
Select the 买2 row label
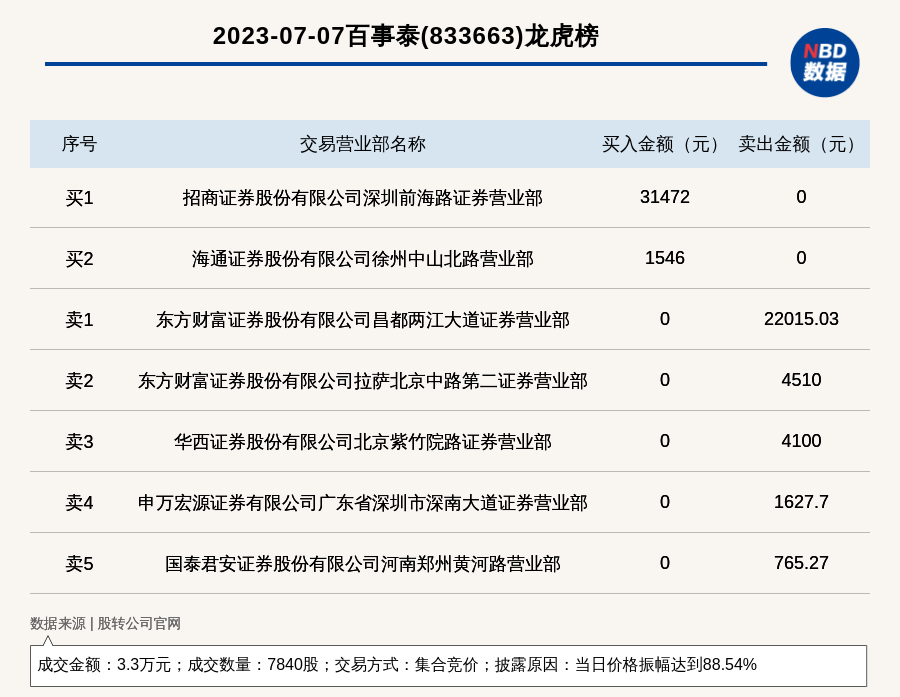79,259
